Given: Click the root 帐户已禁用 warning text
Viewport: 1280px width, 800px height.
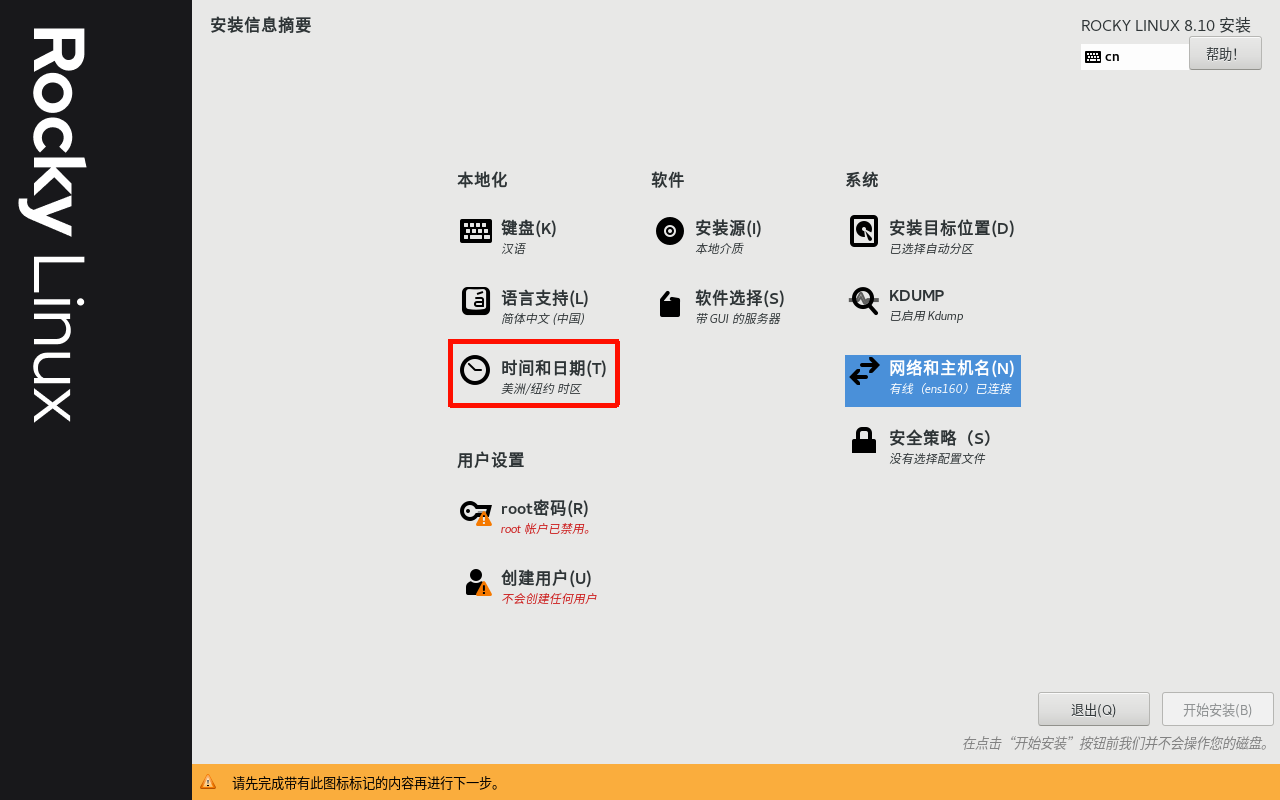Looking at the screenshot, I should click(547, 529).
